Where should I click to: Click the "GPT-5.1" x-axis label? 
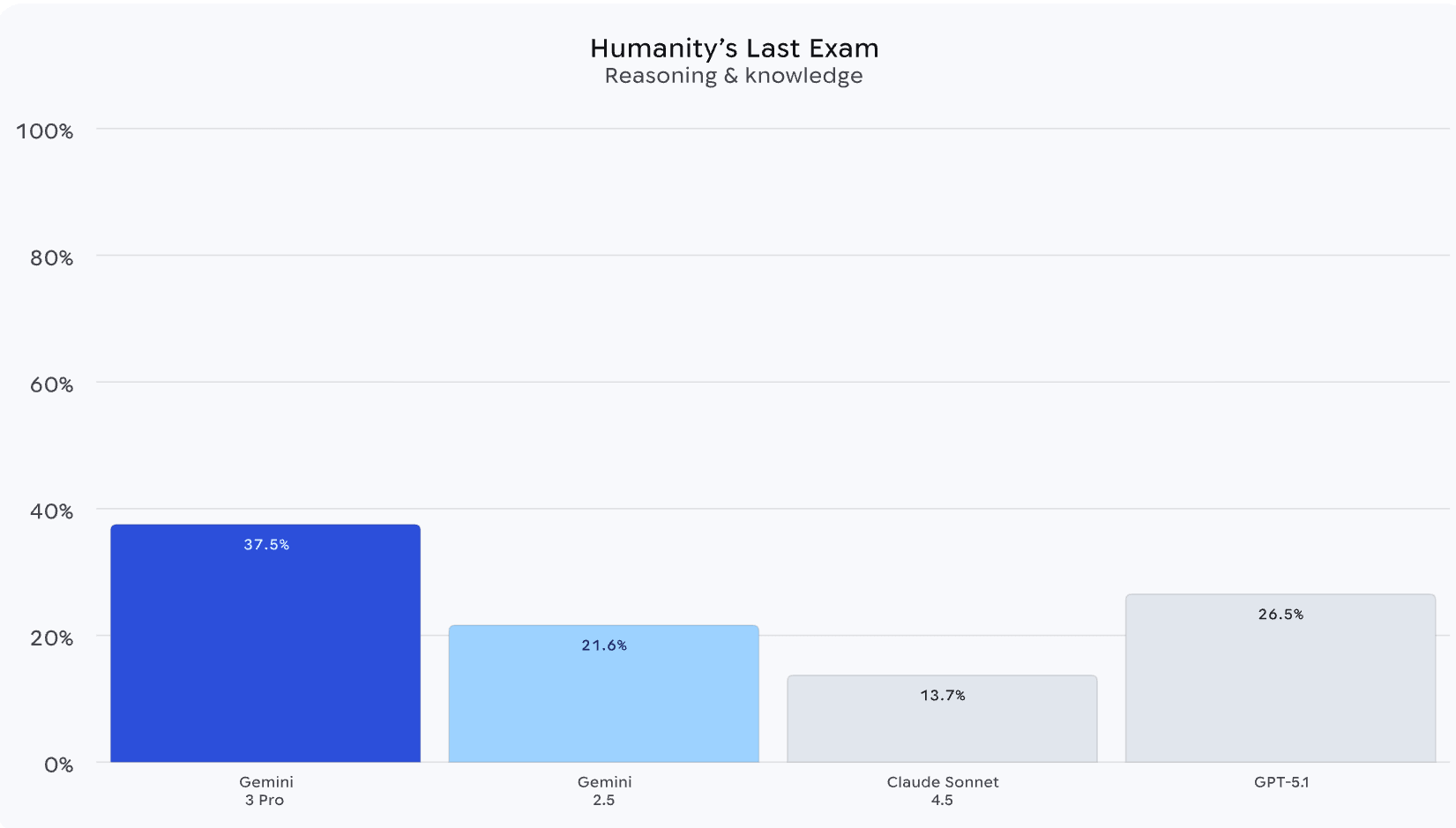point(1281,782)
